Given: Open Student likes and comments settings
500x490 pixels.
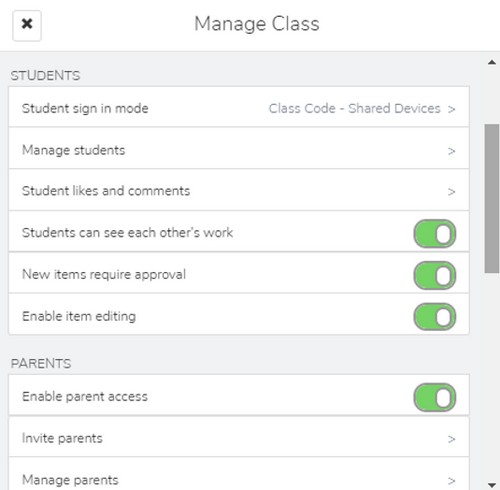Looking at the screenshot, I should pyautogui.click(x=239, y=190).
